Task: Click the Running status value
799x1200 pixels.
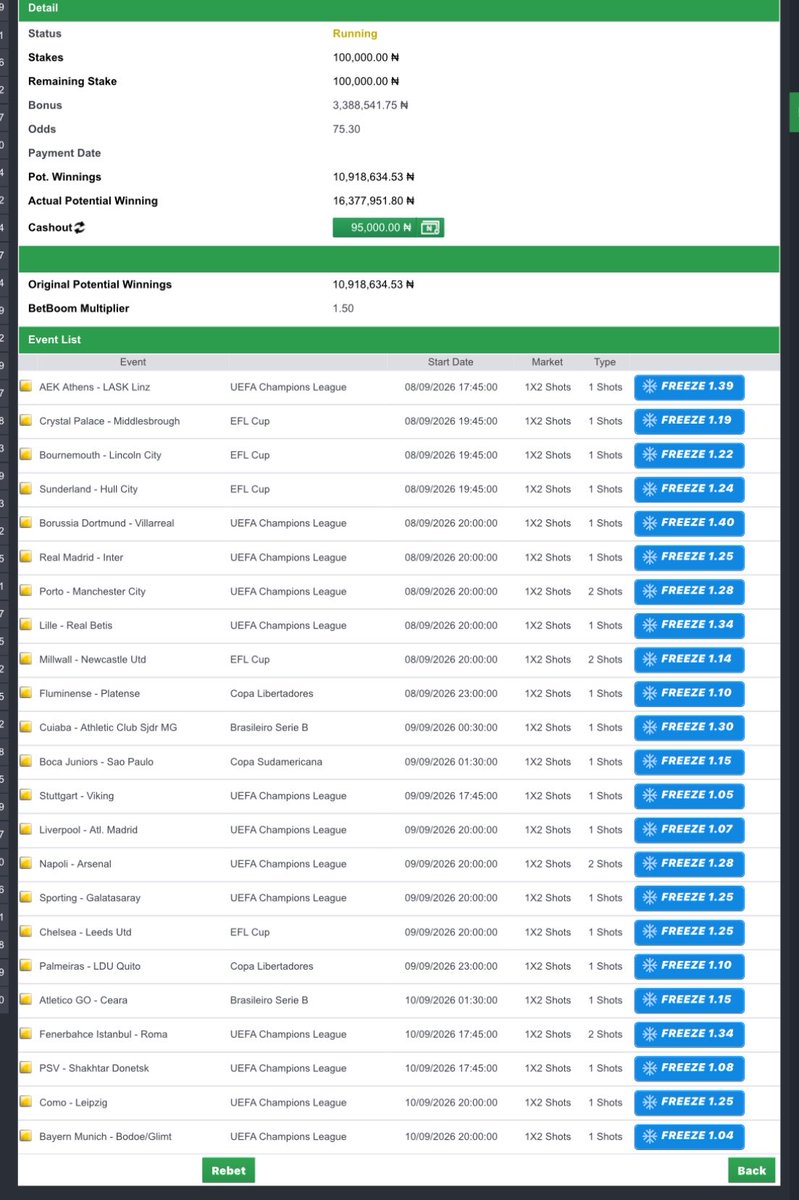Action: pyautogui.click(x=355, y=34)
